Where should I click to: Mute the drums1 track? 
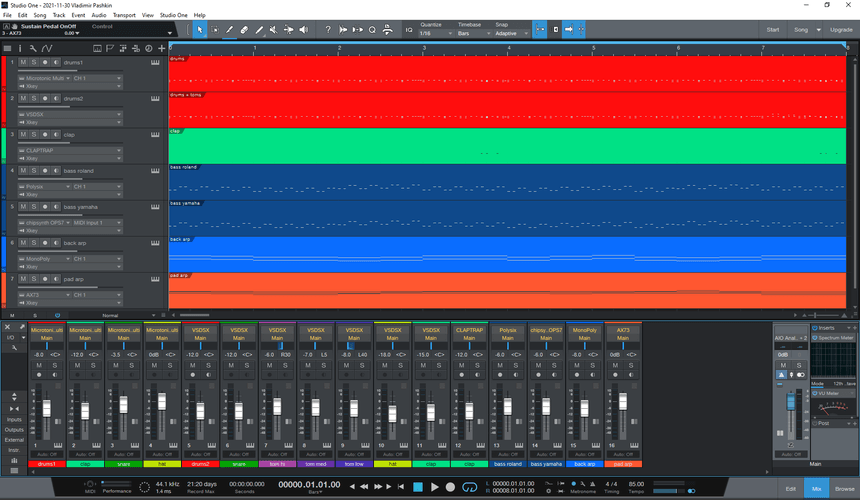[23, 62]
